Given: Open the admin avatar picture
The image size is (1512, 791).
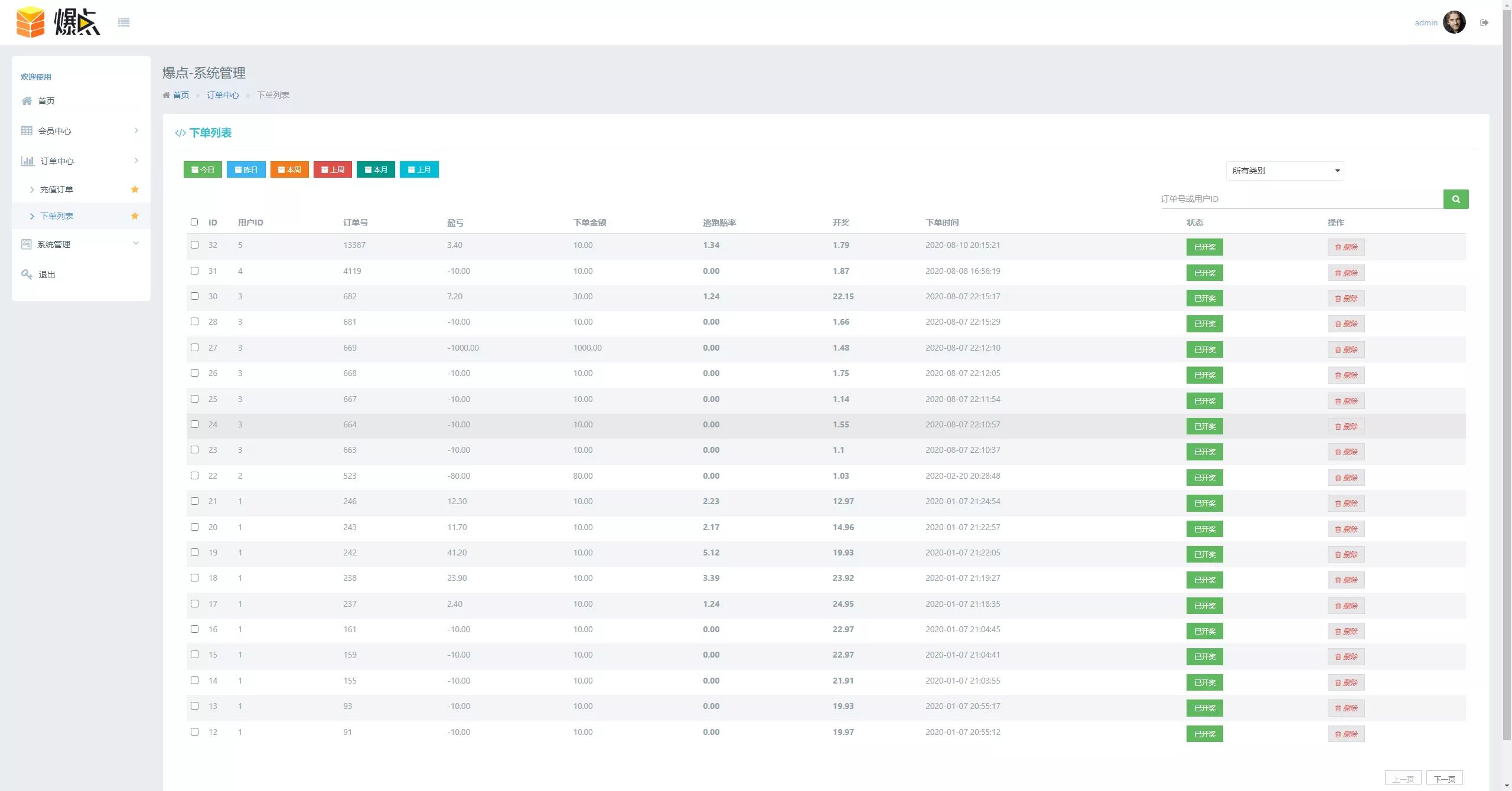Looking at the screenshot, I should 1454,22.
